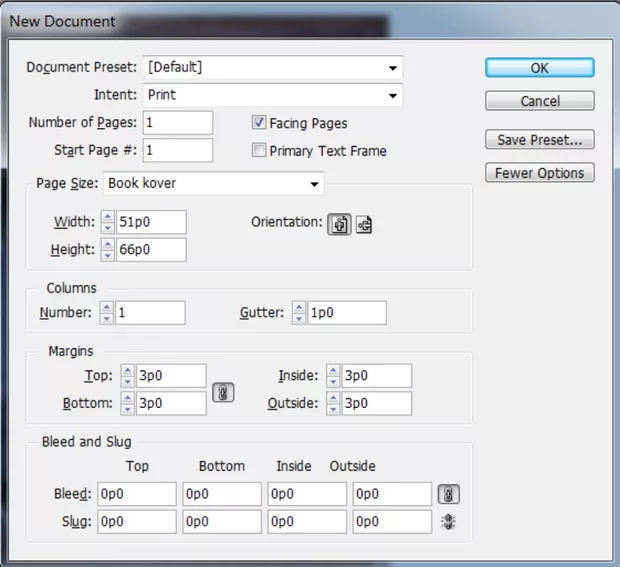
Task: Decrease Inside margin with down arrow
Action: (x=333, y=382)
